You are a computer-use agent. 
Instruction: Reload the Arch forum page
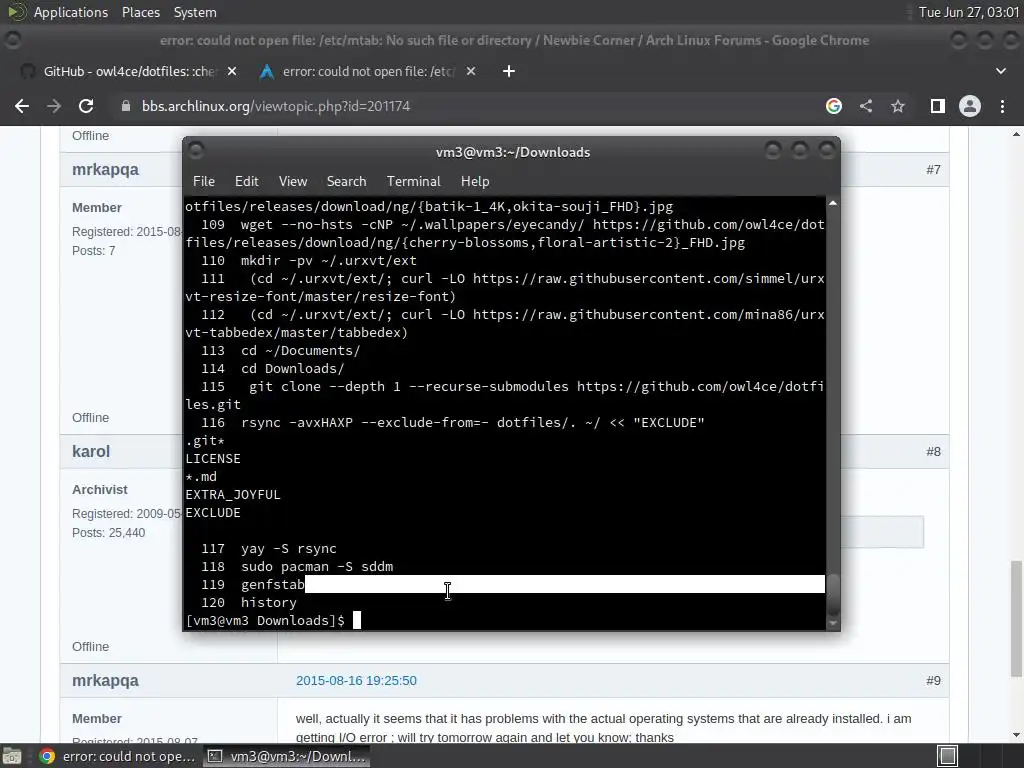[86, 106]
